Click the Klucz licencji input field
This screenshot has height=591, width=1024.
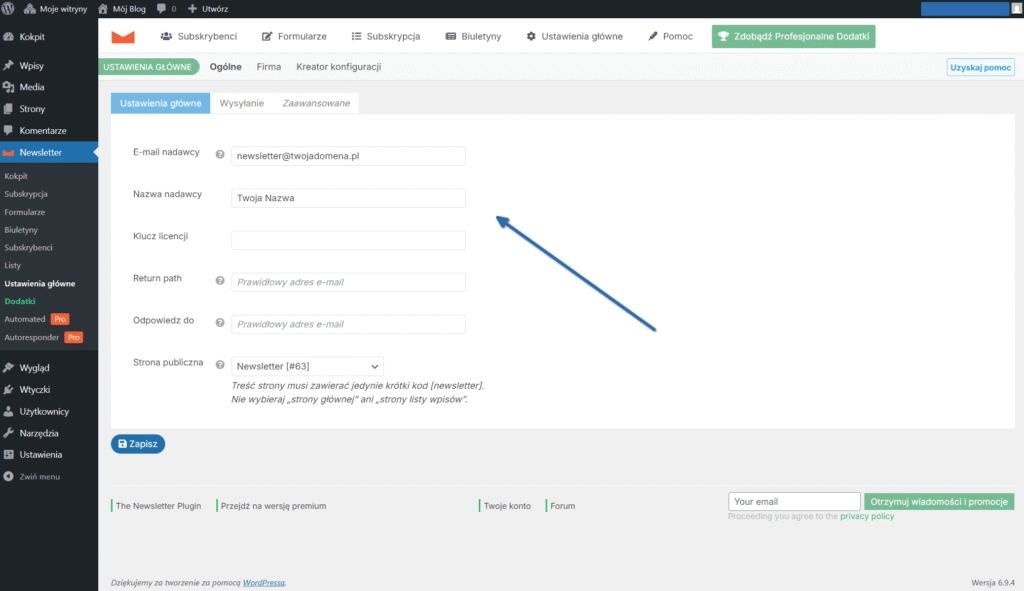pos(348,240)
